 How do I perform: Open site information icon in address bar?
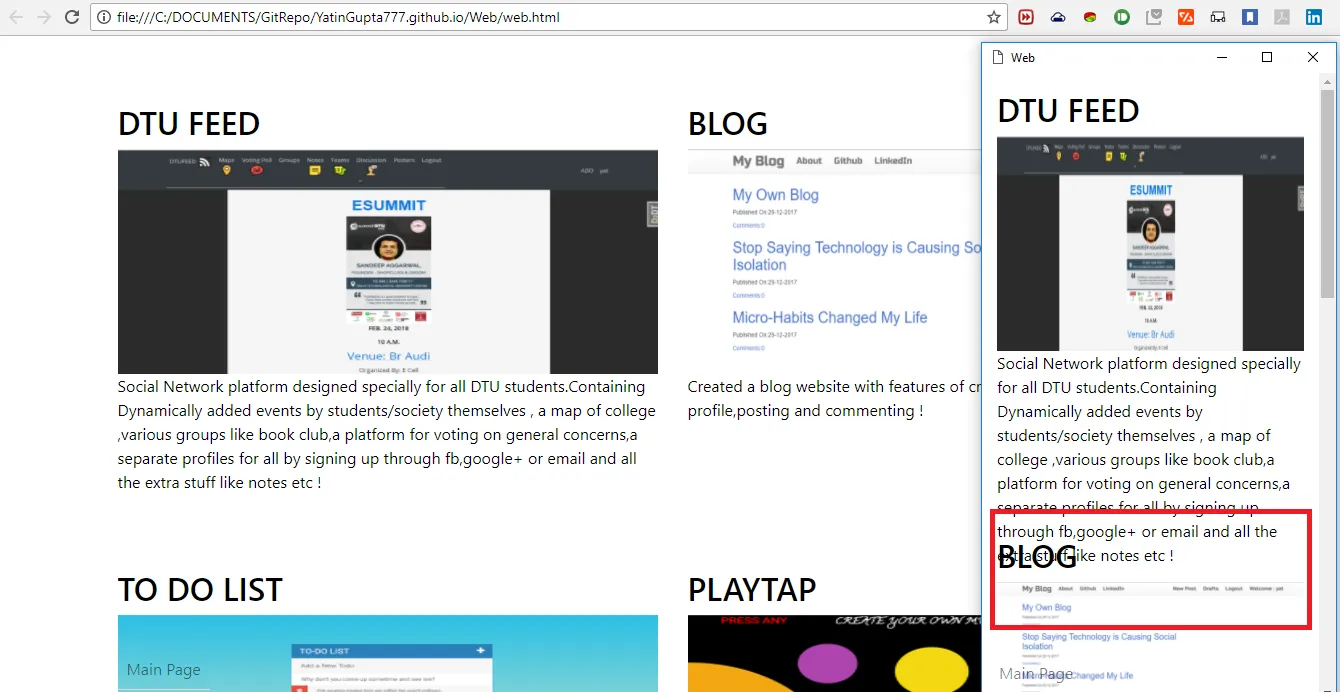pyautogui.click(x=104, y=17)
